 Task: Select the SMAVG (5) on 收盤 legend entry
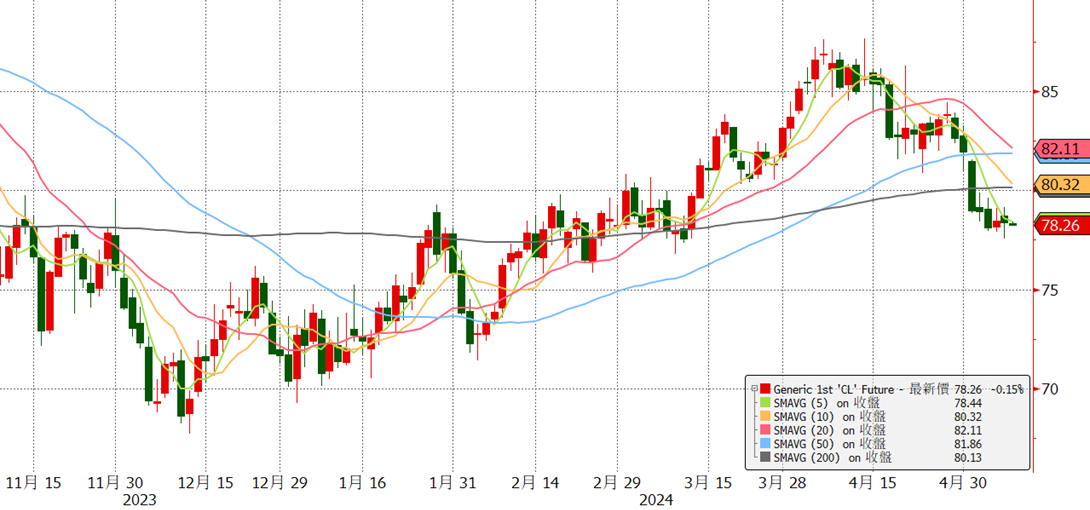[x=829, y=402]
